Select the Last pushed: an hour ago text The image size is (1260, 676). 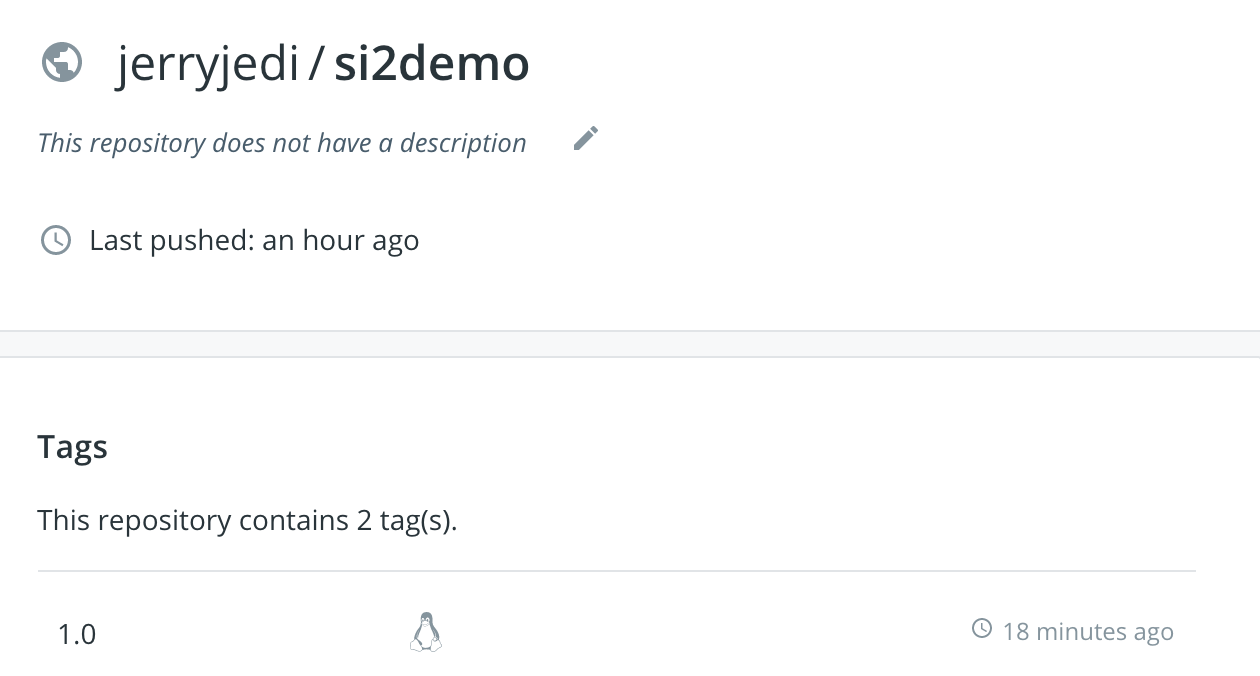pos(254,240)
